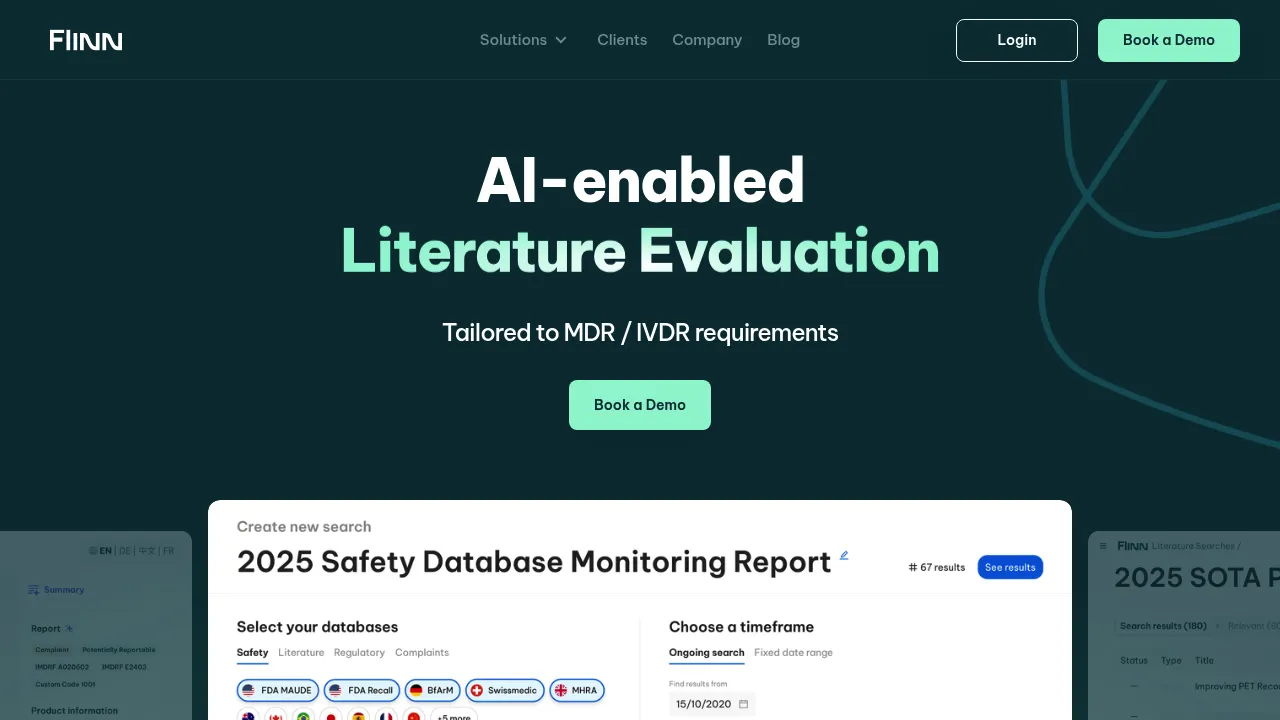The image size is (1280, 720).
Task: Click the Potentially Reportable tag
Action: point(119,650)
